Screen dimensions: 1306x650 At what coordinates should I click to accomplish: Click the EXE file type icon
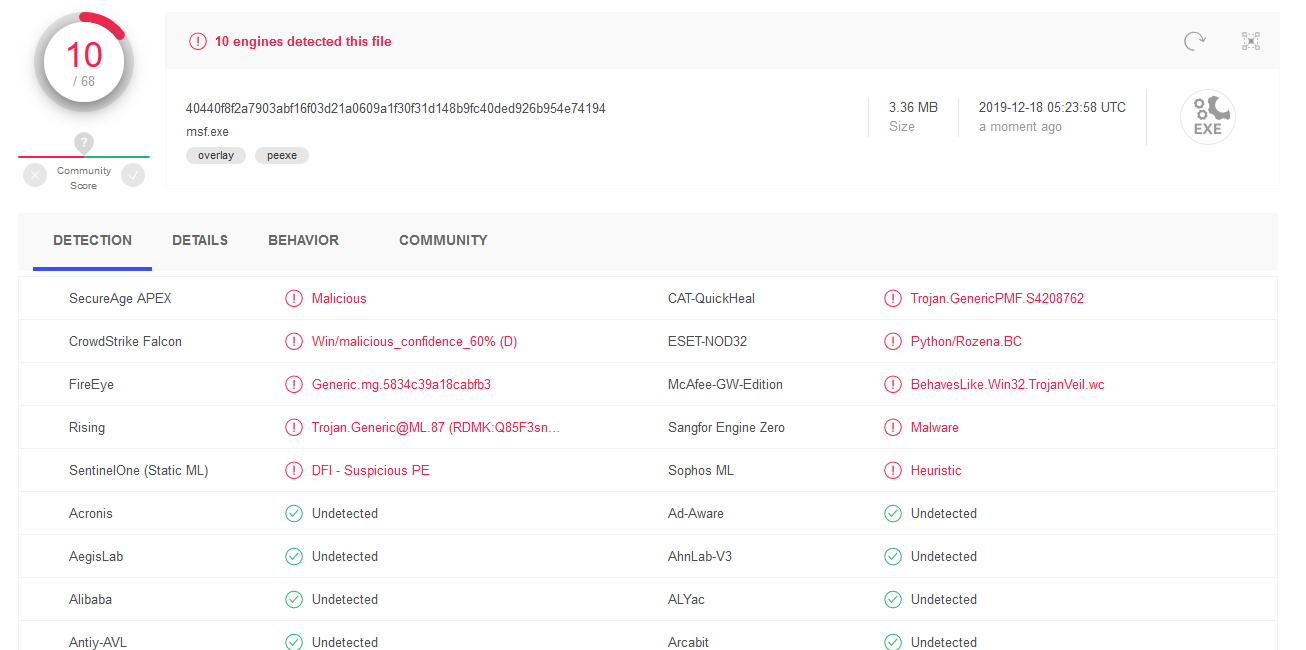1207,117
